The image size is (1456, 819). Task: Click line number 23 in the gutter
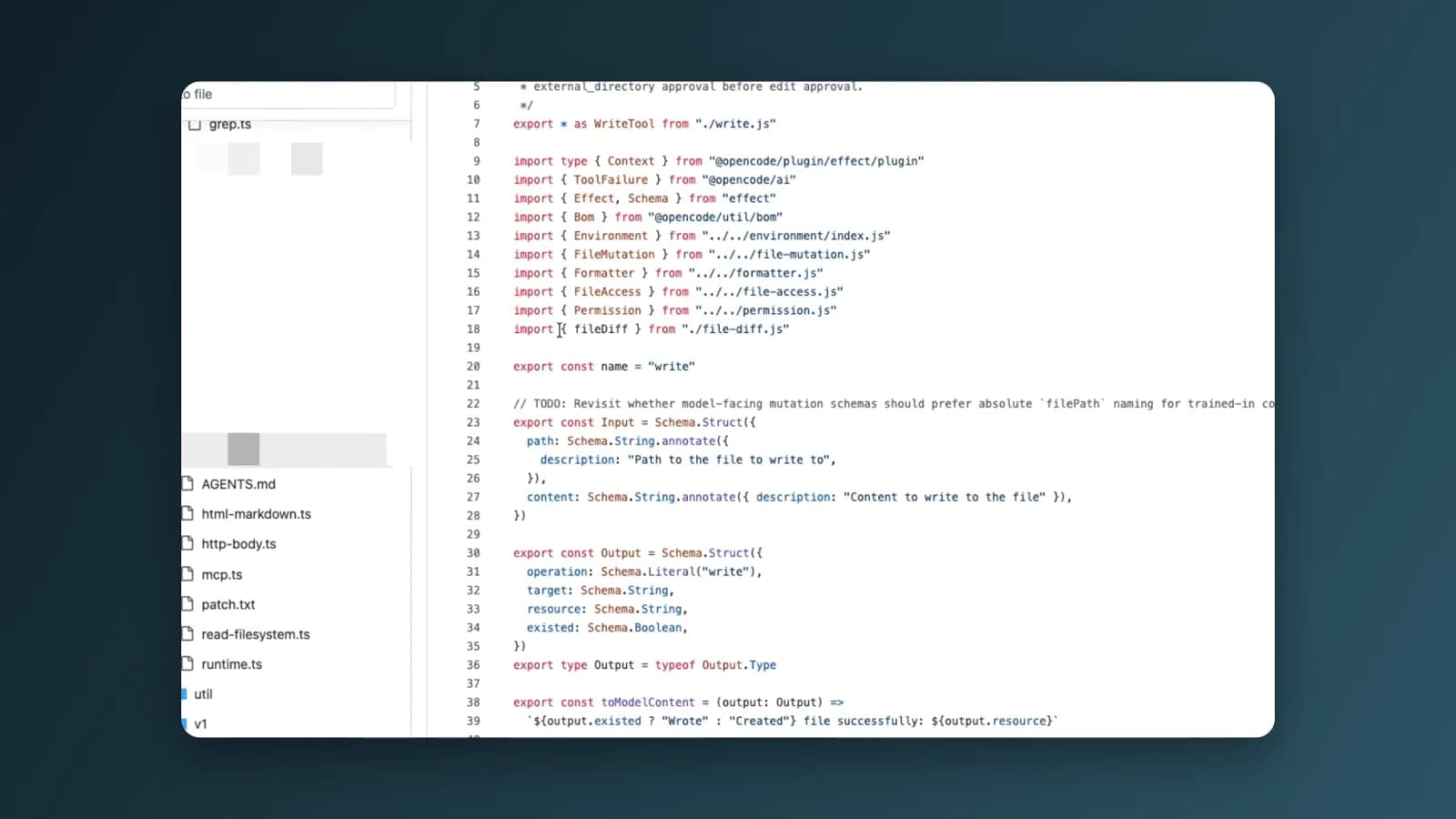pyautogui.click(x=473, y=422)
